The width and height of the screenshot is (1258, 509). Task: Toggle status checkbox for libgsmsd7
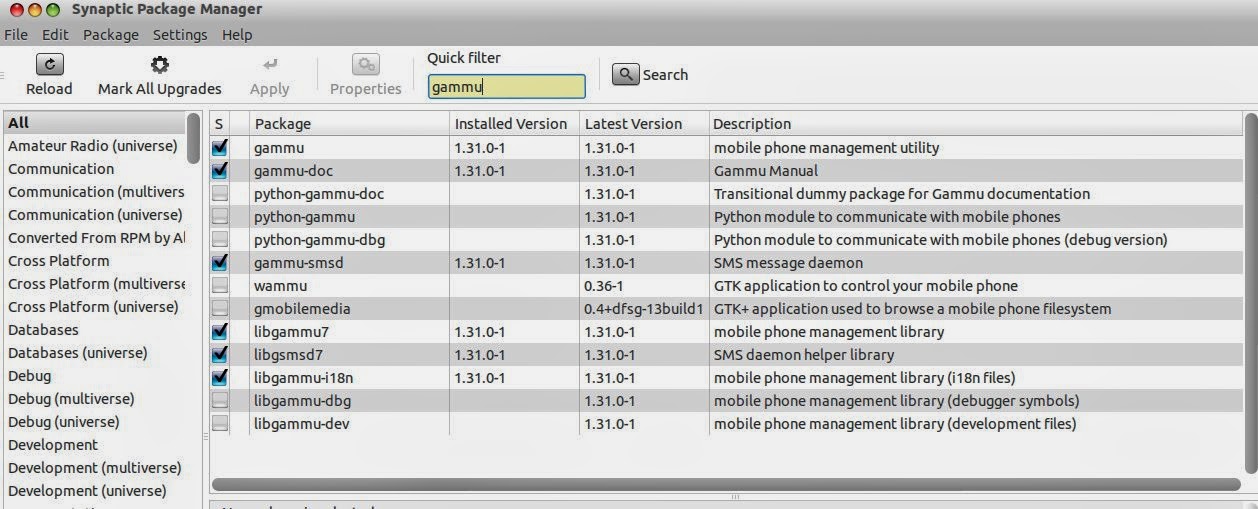(219, 354)
